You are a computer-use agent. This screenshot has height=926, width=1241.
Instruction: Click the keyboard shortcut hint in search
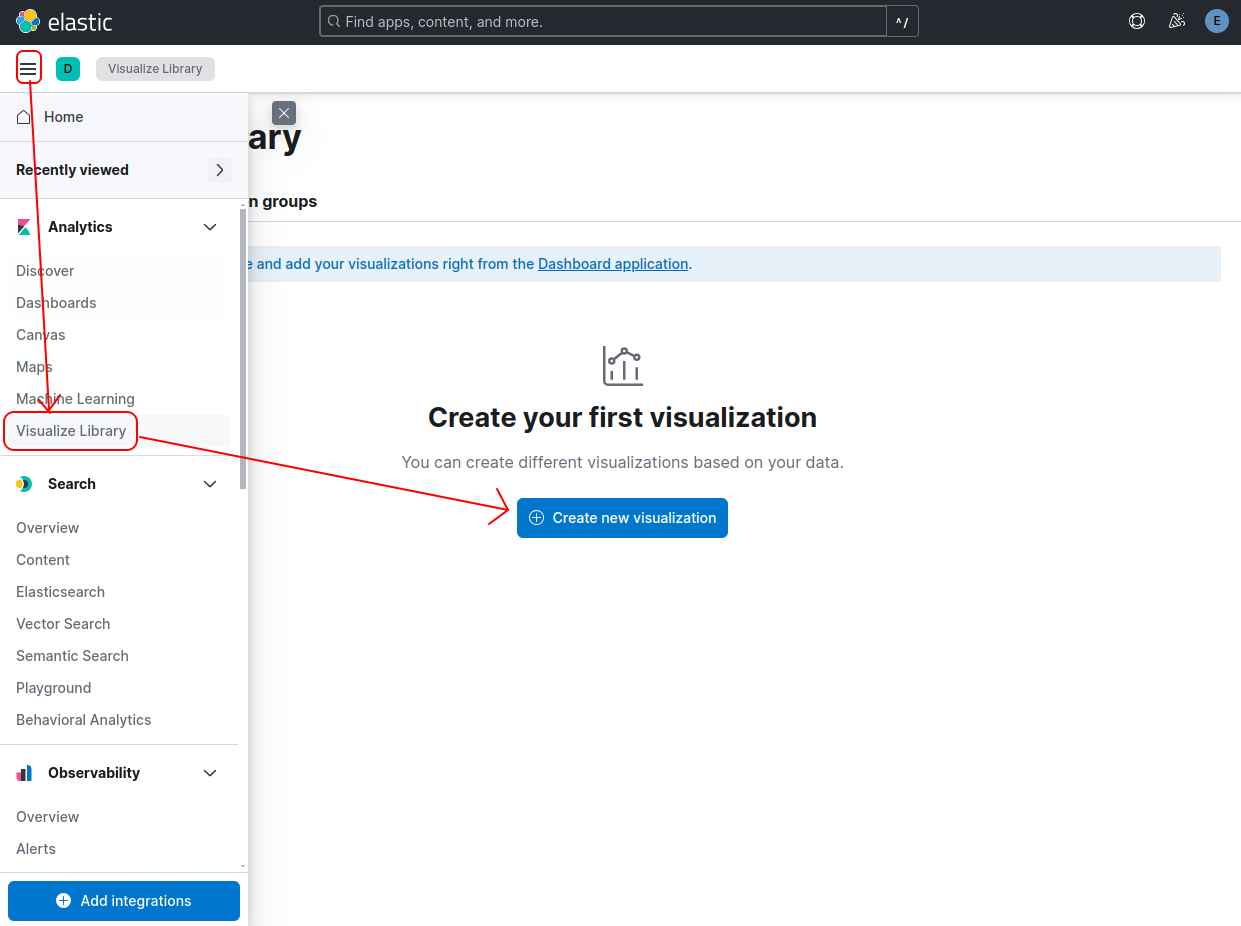902,21
